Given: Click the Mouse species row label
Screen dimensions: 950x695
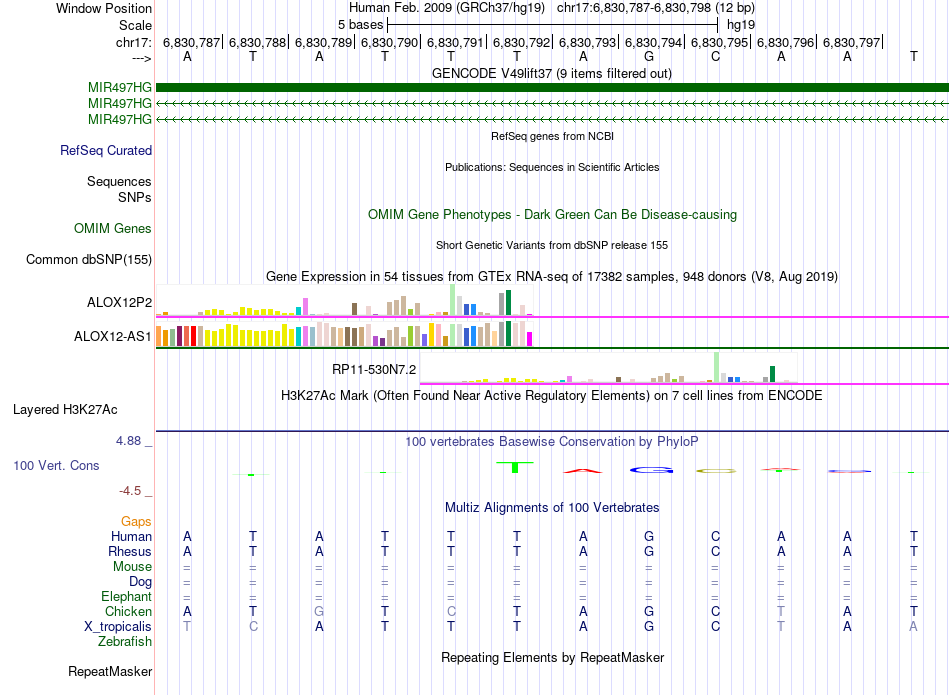Looking at the screenshot, I should click(132, 567).
